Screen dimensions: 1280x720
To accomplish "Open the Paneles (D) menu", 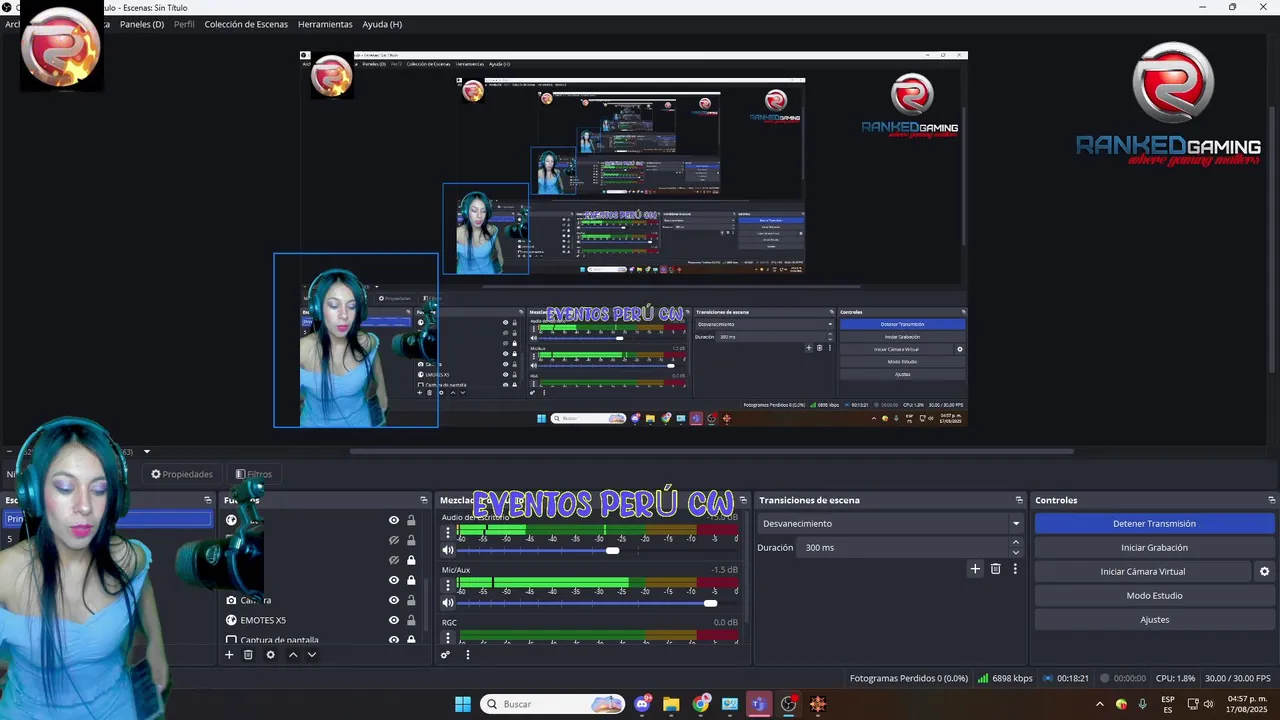I will (142, 24).
